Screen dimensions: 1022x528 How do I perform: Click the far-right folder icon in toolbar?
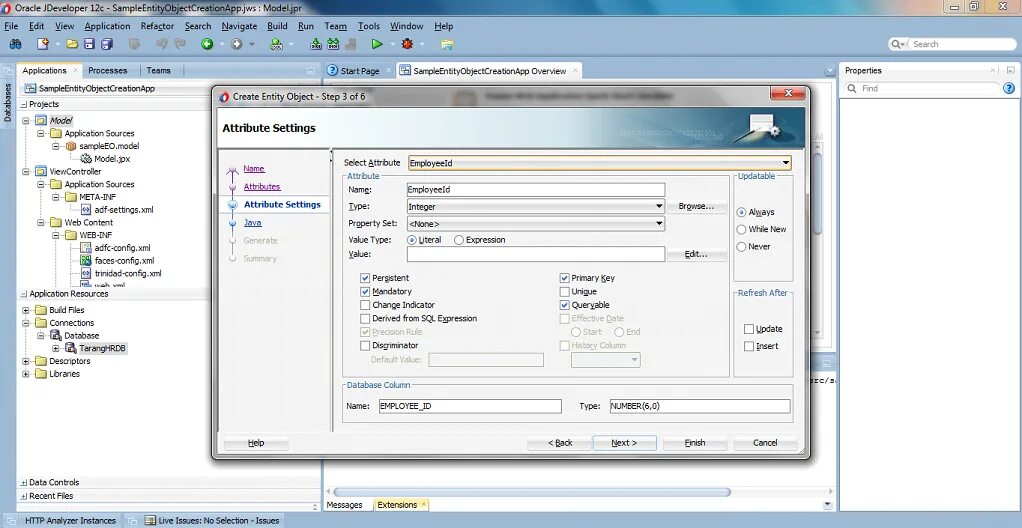click(447, 44)
